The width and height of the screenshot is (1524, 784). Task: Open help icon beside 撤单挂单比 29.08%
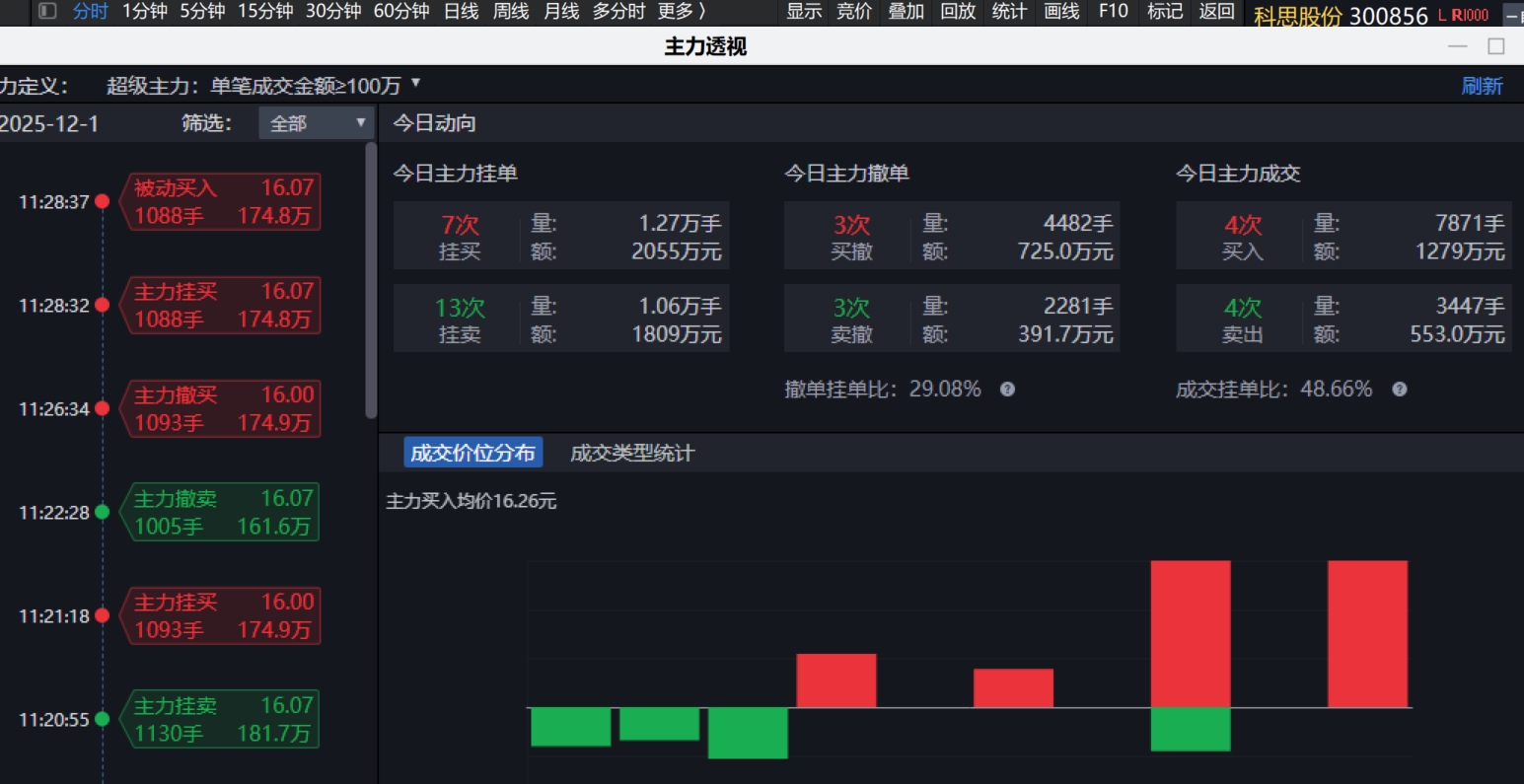[1007, 390]
